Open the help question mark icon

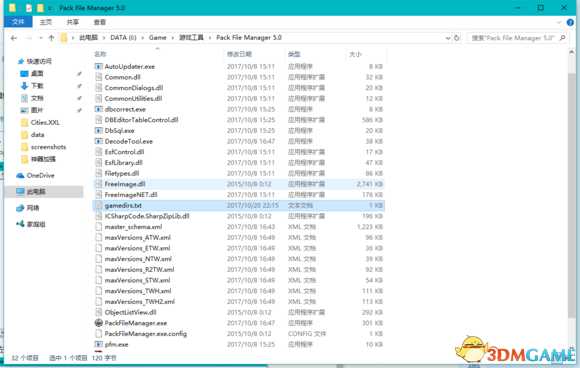(x=570, y=22)
